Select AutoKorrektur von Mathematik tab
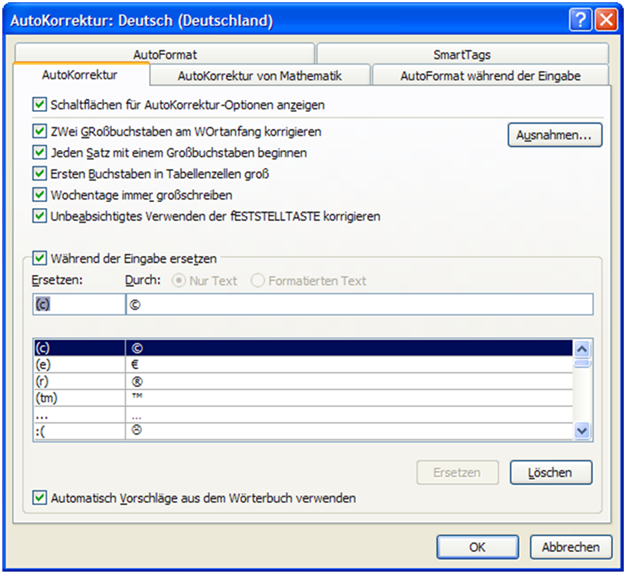The width and height of the screenshot is (625, 573). 259,75
